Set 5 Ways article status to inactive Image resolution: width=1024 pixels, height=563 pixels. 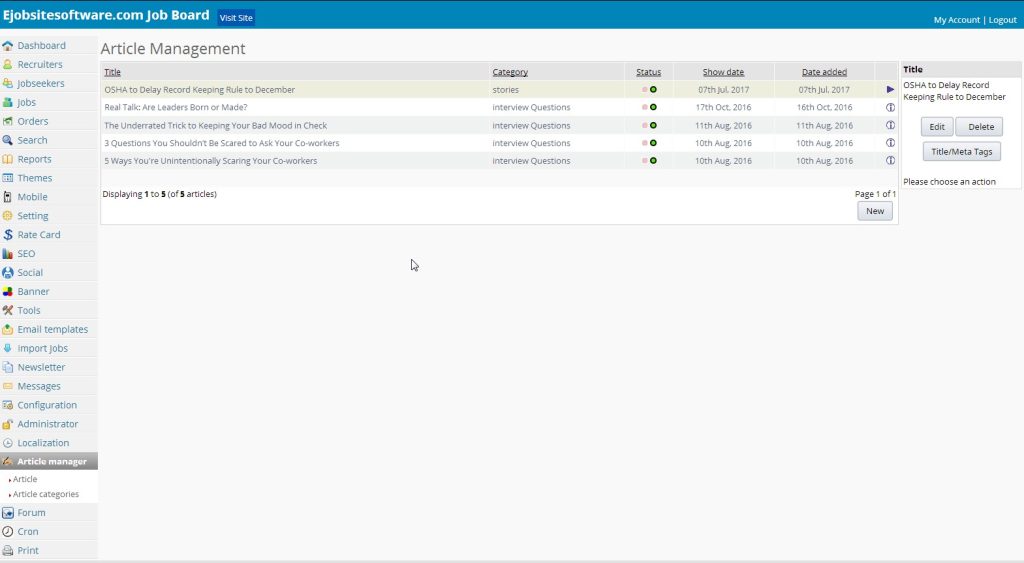pyautogui.click(x=644, y=160)
